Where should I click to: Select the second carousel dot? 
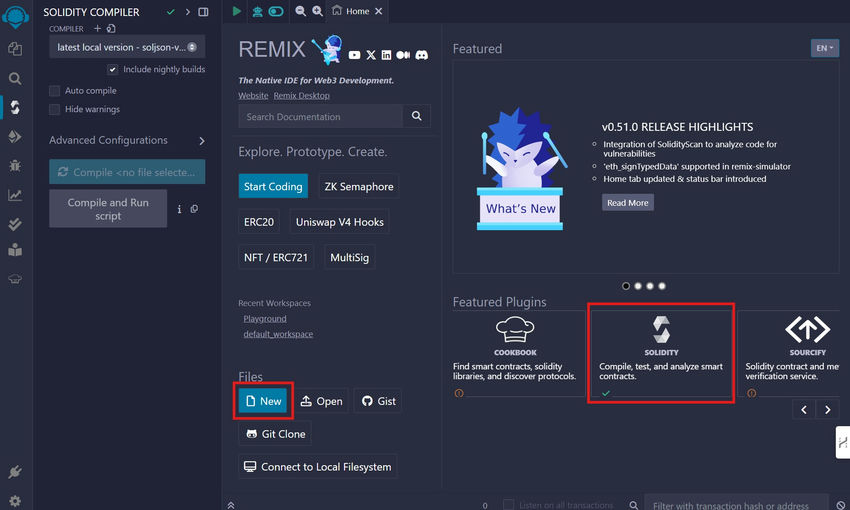point(638,286)
